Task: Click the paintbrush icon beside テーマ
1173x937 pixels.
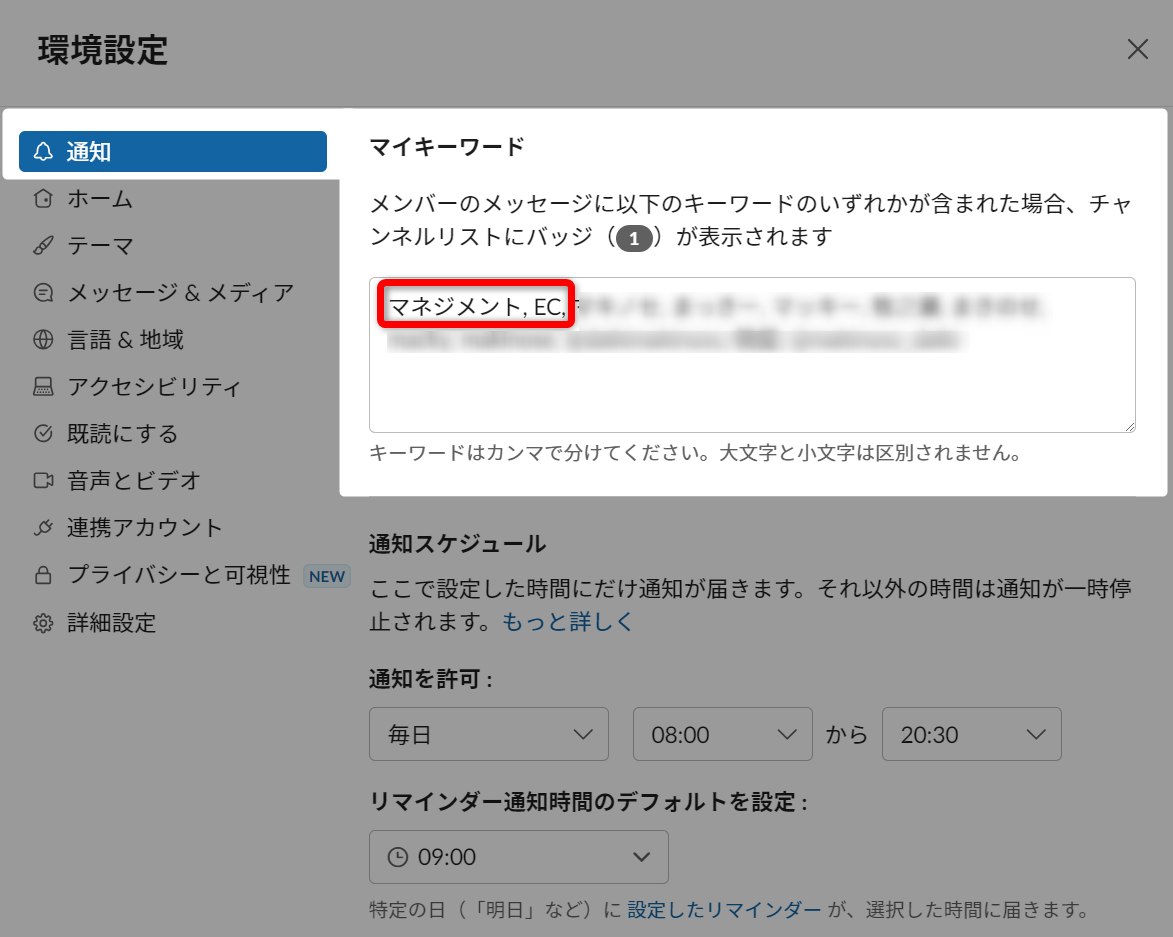Action: (x=43, y=246)
